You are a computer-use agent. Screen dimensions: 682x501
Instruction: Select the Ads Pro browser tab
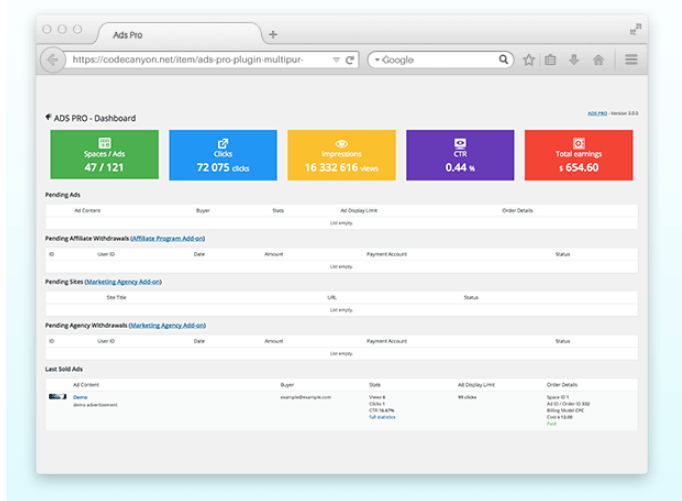[x=179, y=34]
